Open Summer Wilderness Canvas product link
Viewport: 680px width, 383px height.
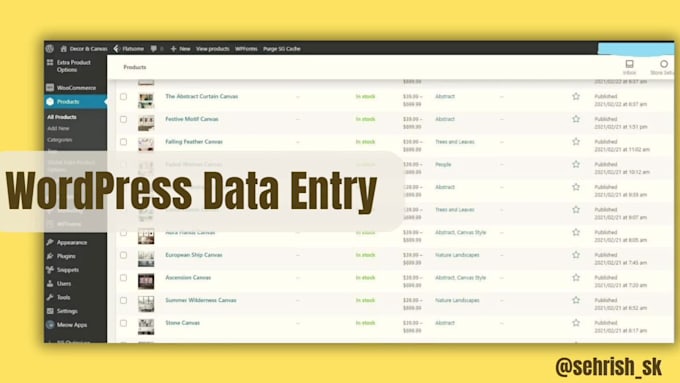[x=201, y=300]
